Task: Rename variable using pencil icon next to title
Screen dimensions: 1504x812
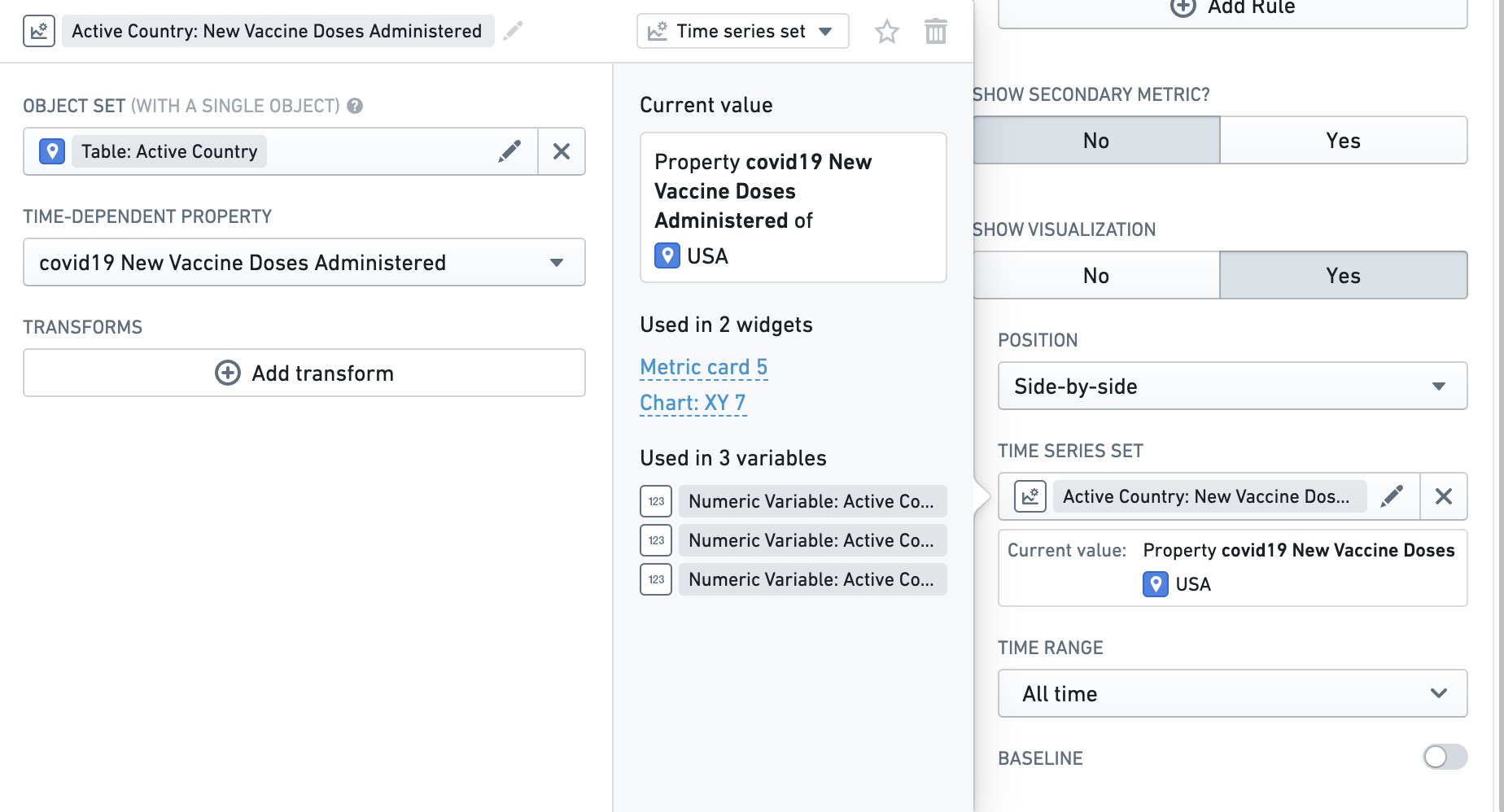Action: tap(513, 31)
